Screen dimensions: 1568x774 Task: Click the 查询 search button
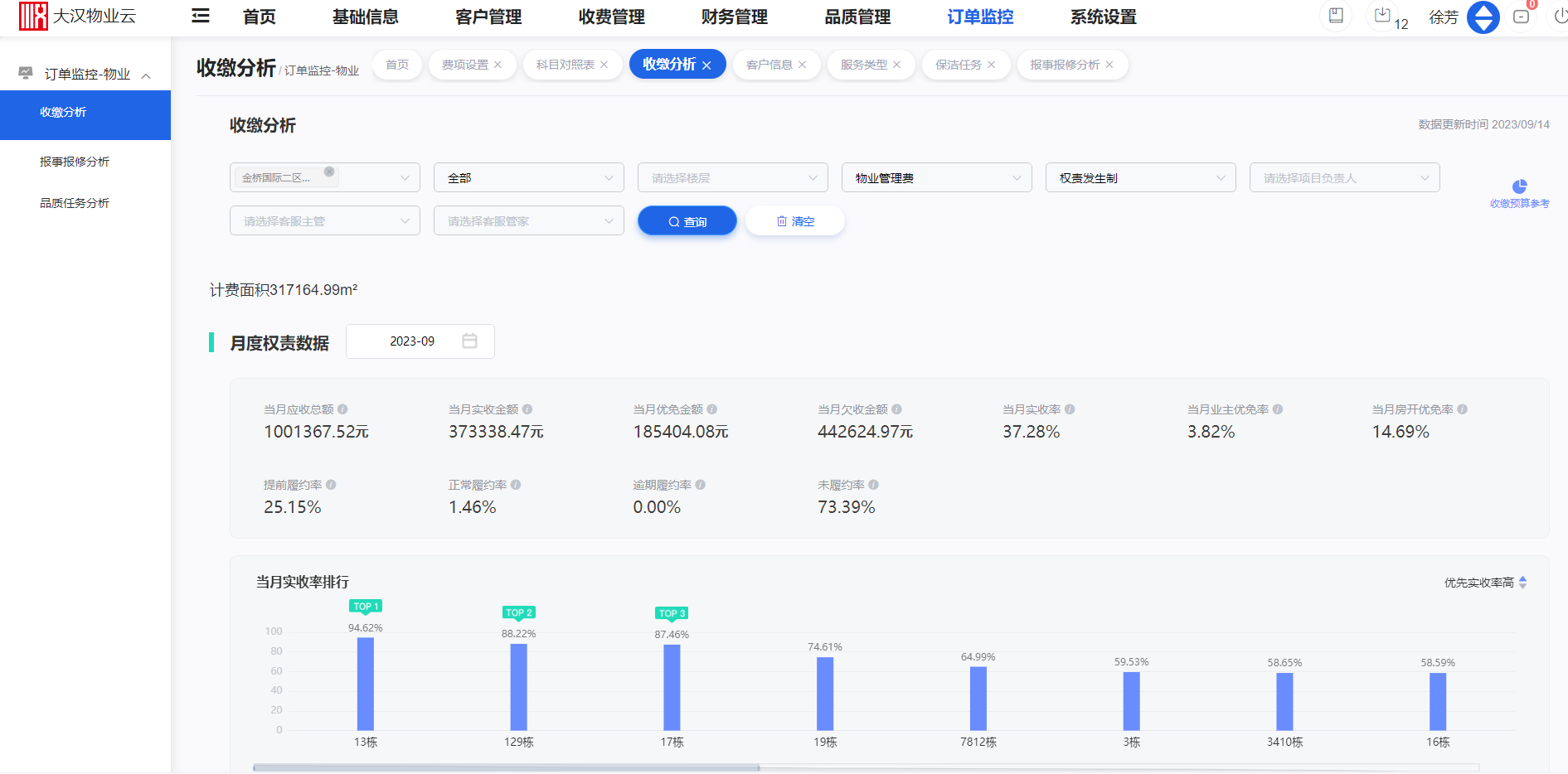687,221
